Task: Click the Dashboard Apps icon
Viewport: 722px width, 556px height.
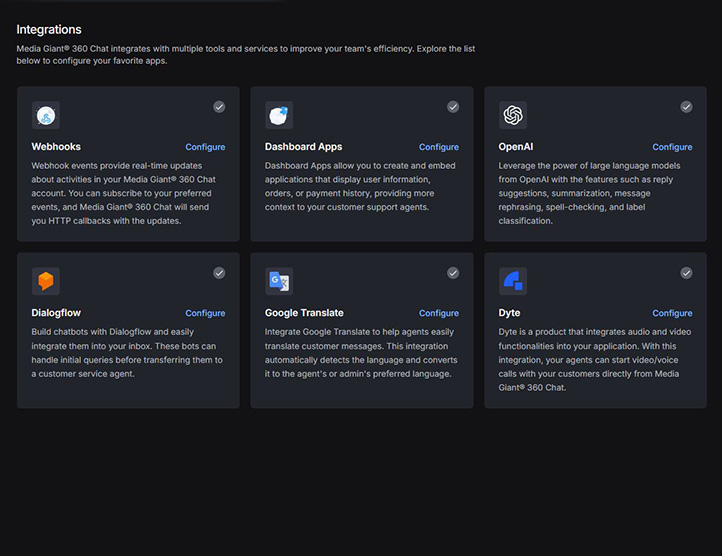Action: (x=279, y=115)
